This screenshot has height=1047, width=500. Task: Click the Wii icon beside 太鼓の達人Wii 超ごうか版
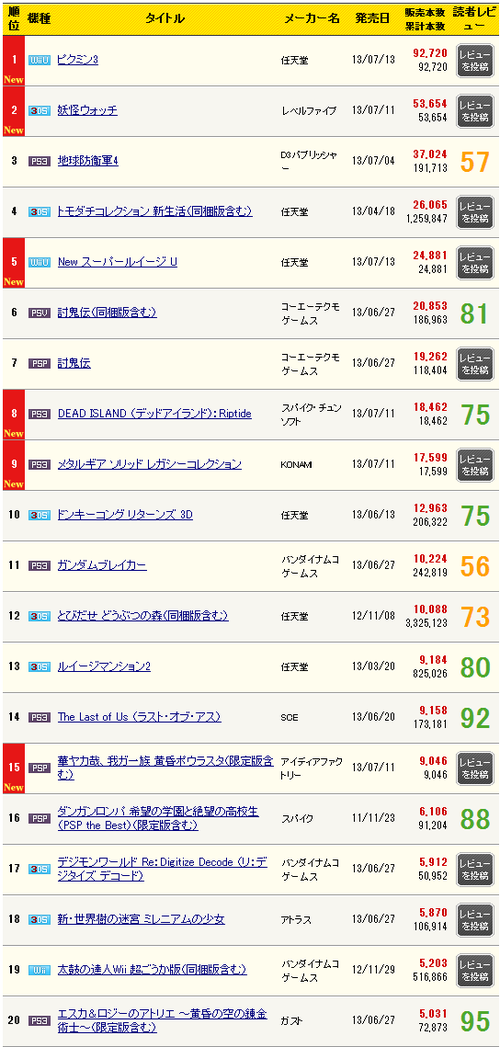pyautogui.click(x=39, y=970)
